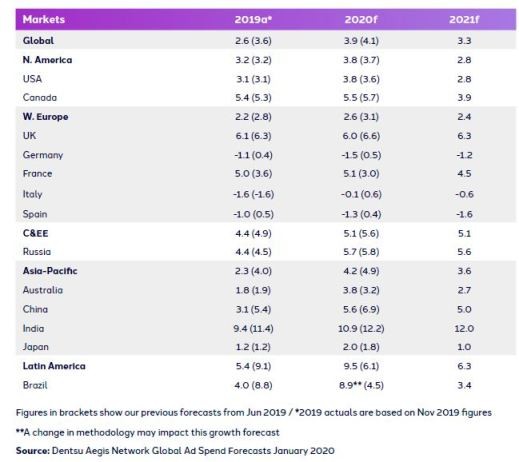Click the Global row label

pos(38,41)
